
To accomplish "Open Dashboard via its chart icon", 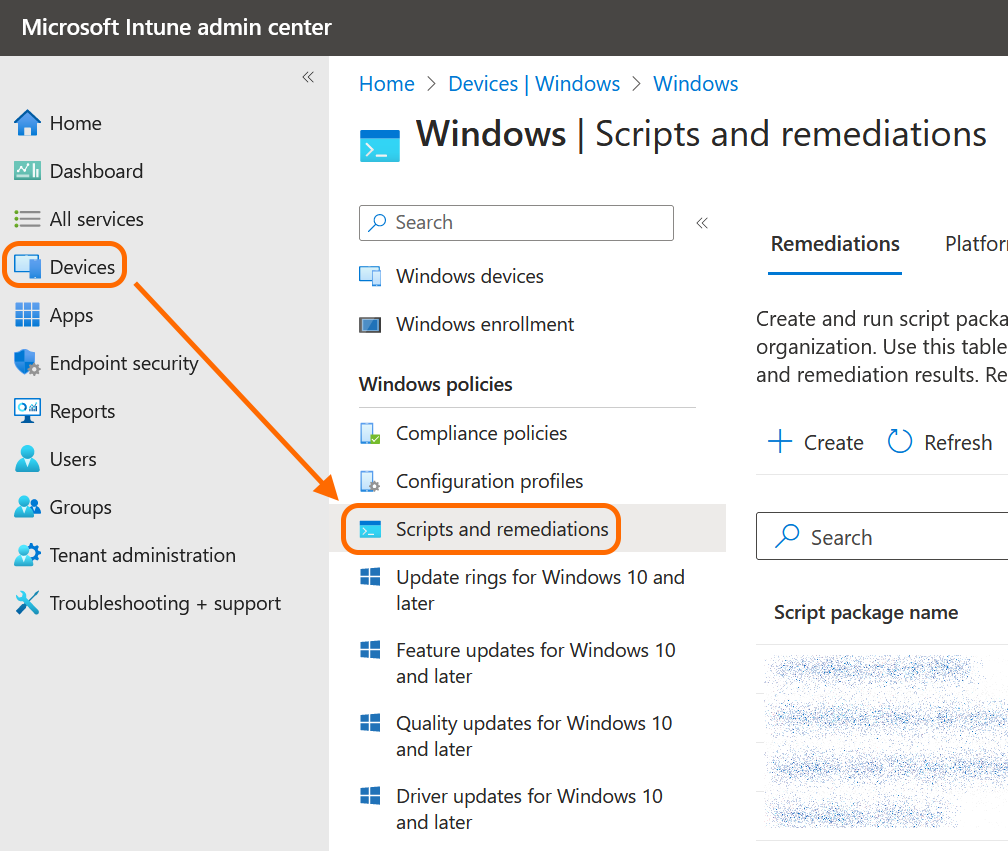I will 28,171.
